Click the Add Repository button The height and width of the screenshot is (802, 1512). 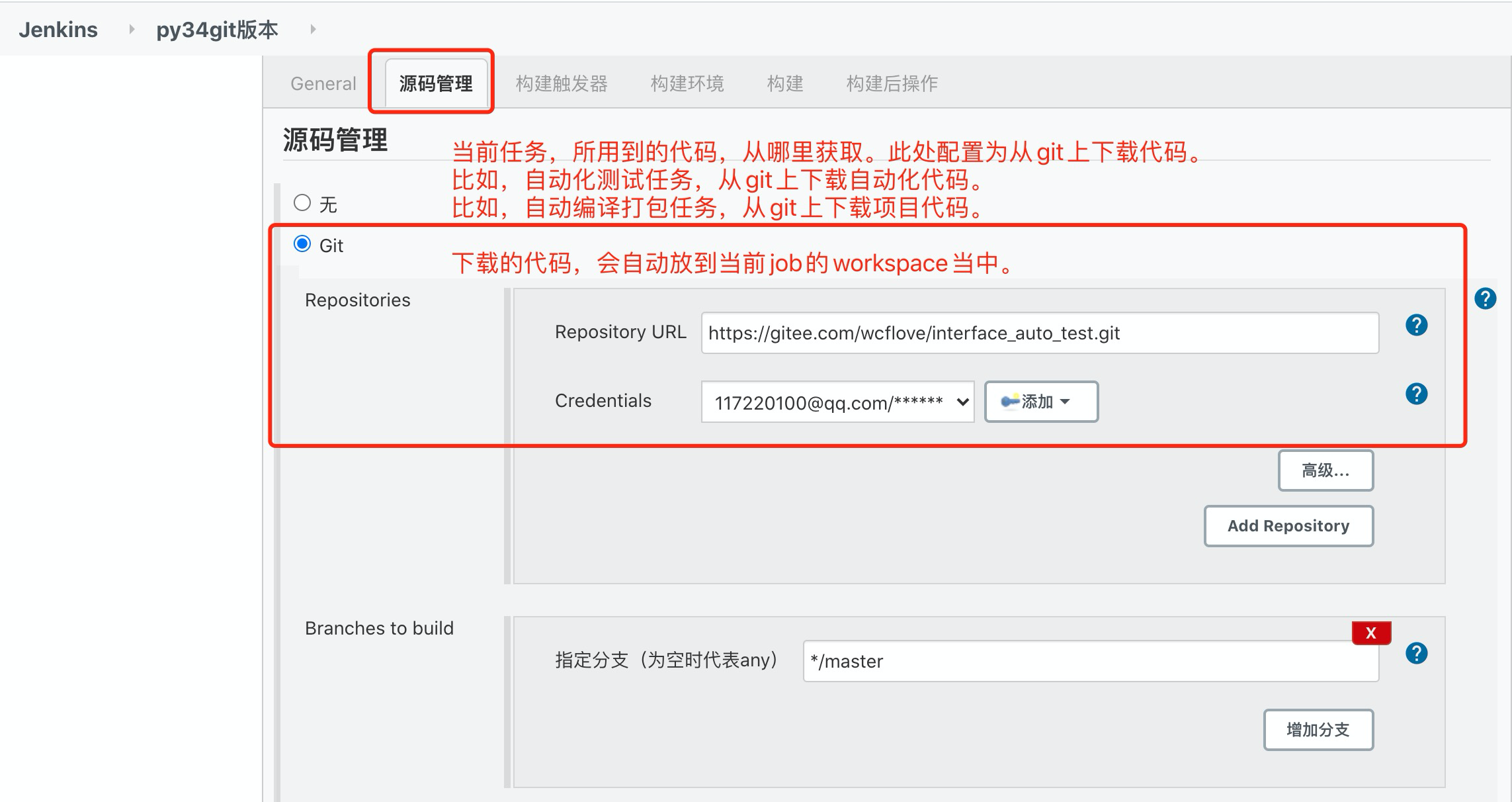tap(1288, 526)
